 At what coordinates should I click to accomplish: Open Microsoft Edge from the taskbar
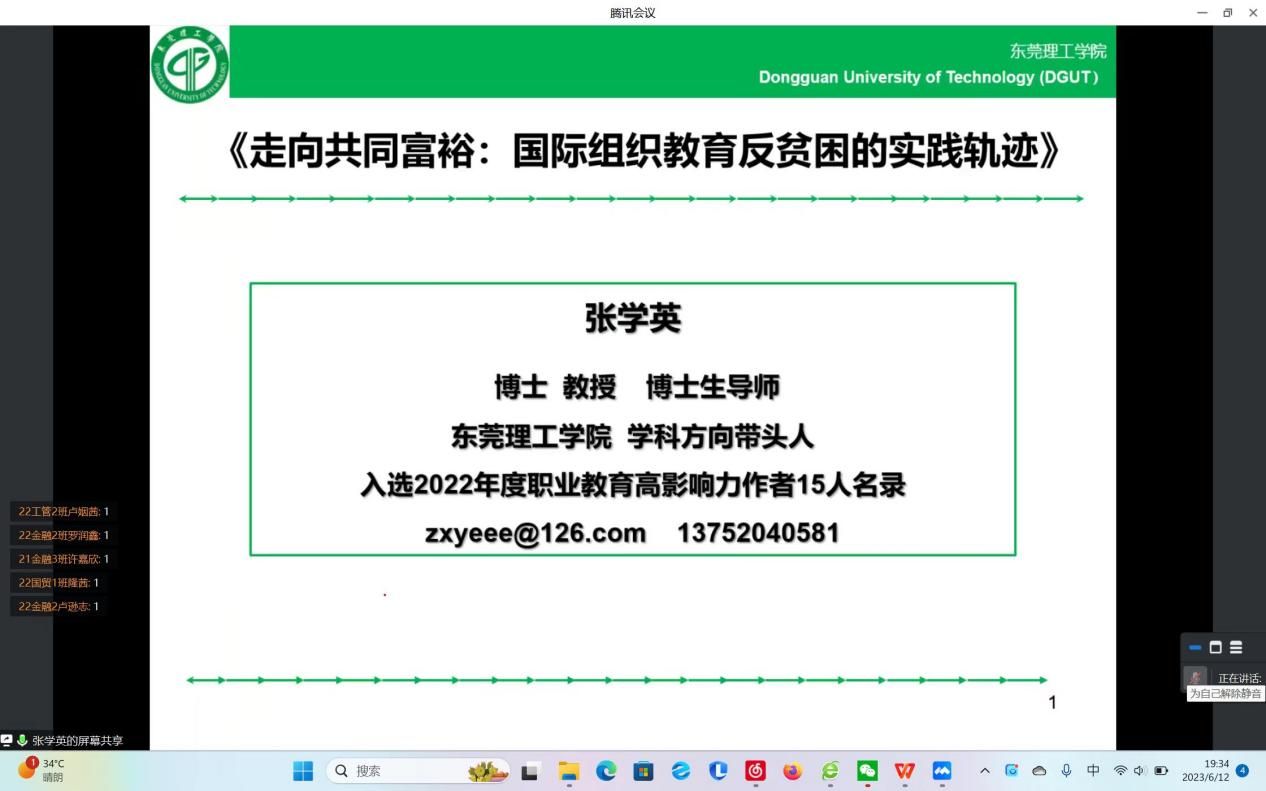pos(606,771)
